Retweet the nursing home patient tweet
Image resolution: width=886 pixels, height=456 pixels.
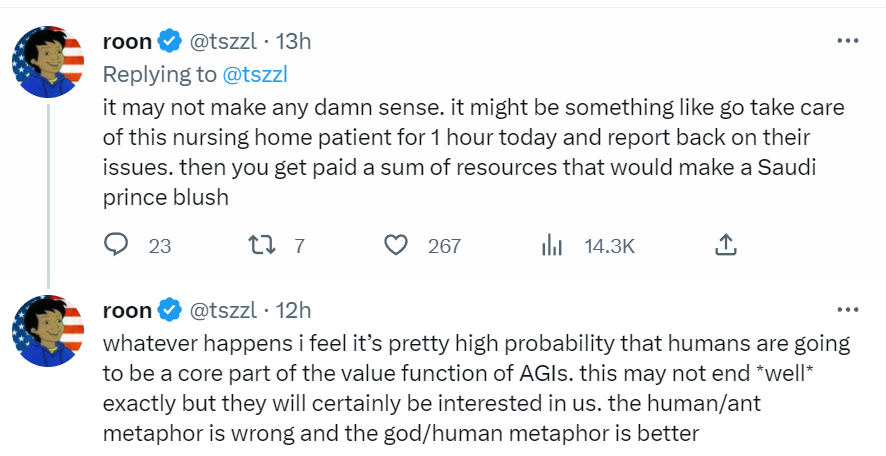click(262, 245)
